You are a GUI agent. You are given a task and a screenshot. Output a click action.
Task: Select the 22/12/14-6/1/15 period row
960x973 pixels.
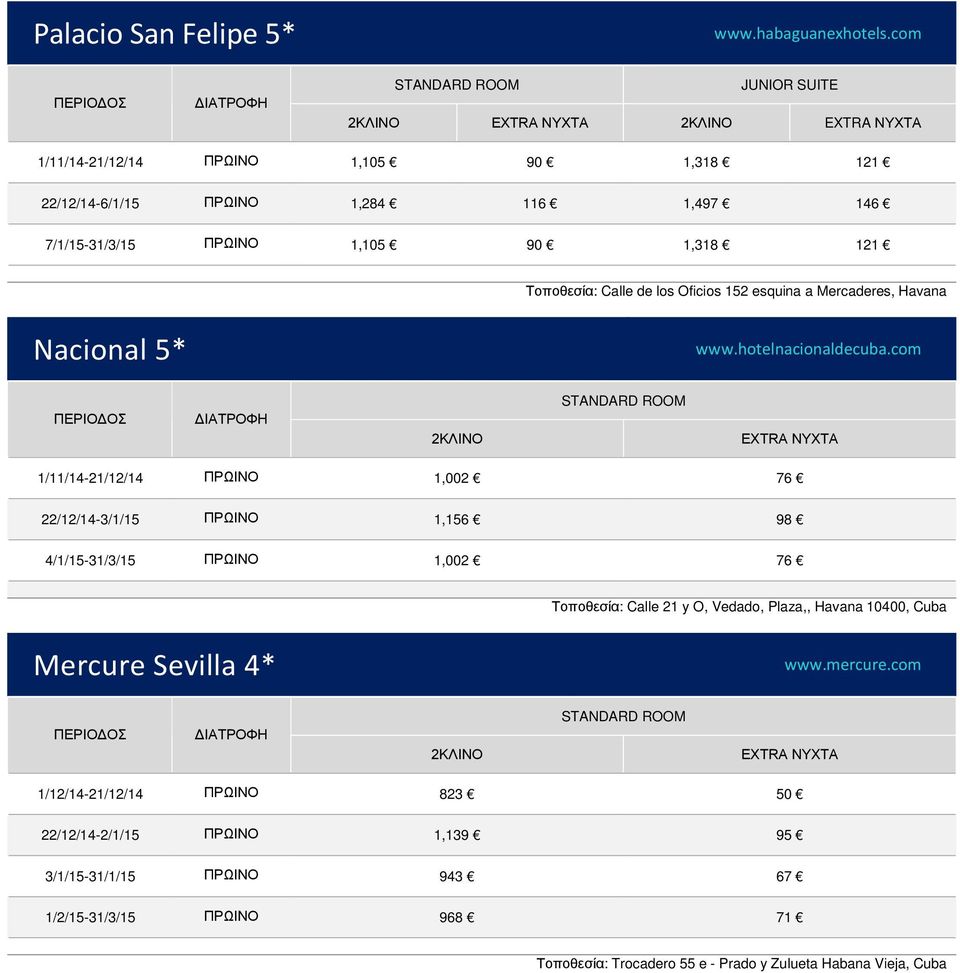(x=482, y=204)
